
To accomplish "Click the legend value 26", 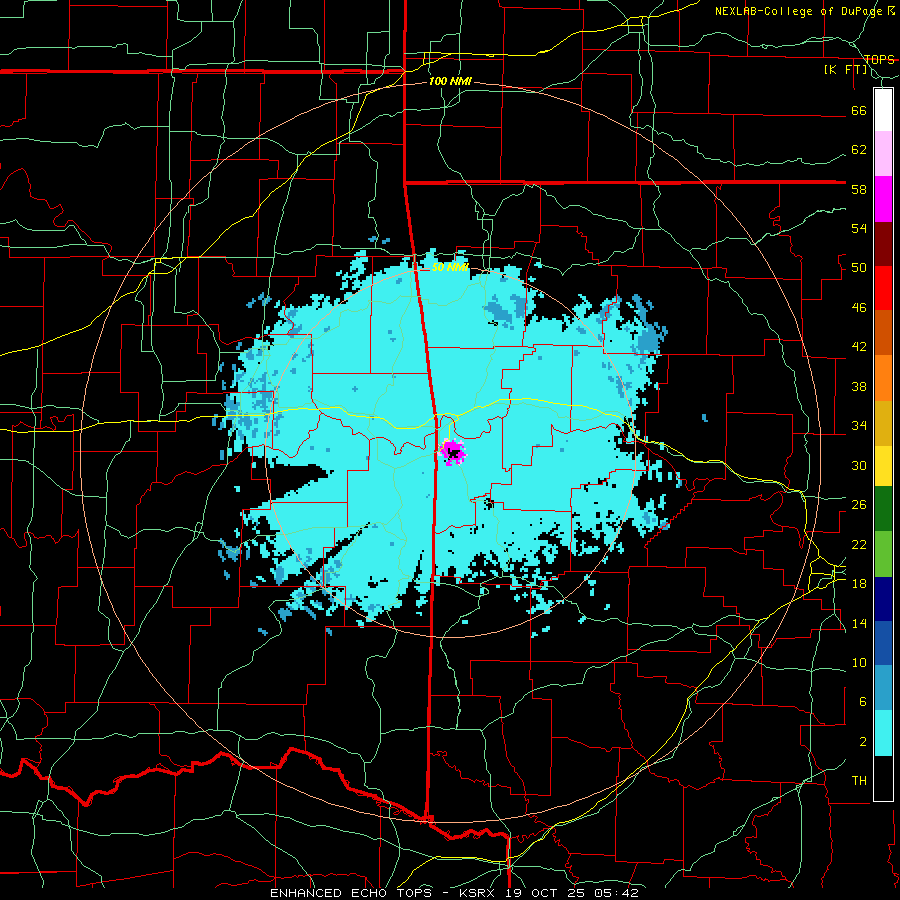I will tap(859, 505).
